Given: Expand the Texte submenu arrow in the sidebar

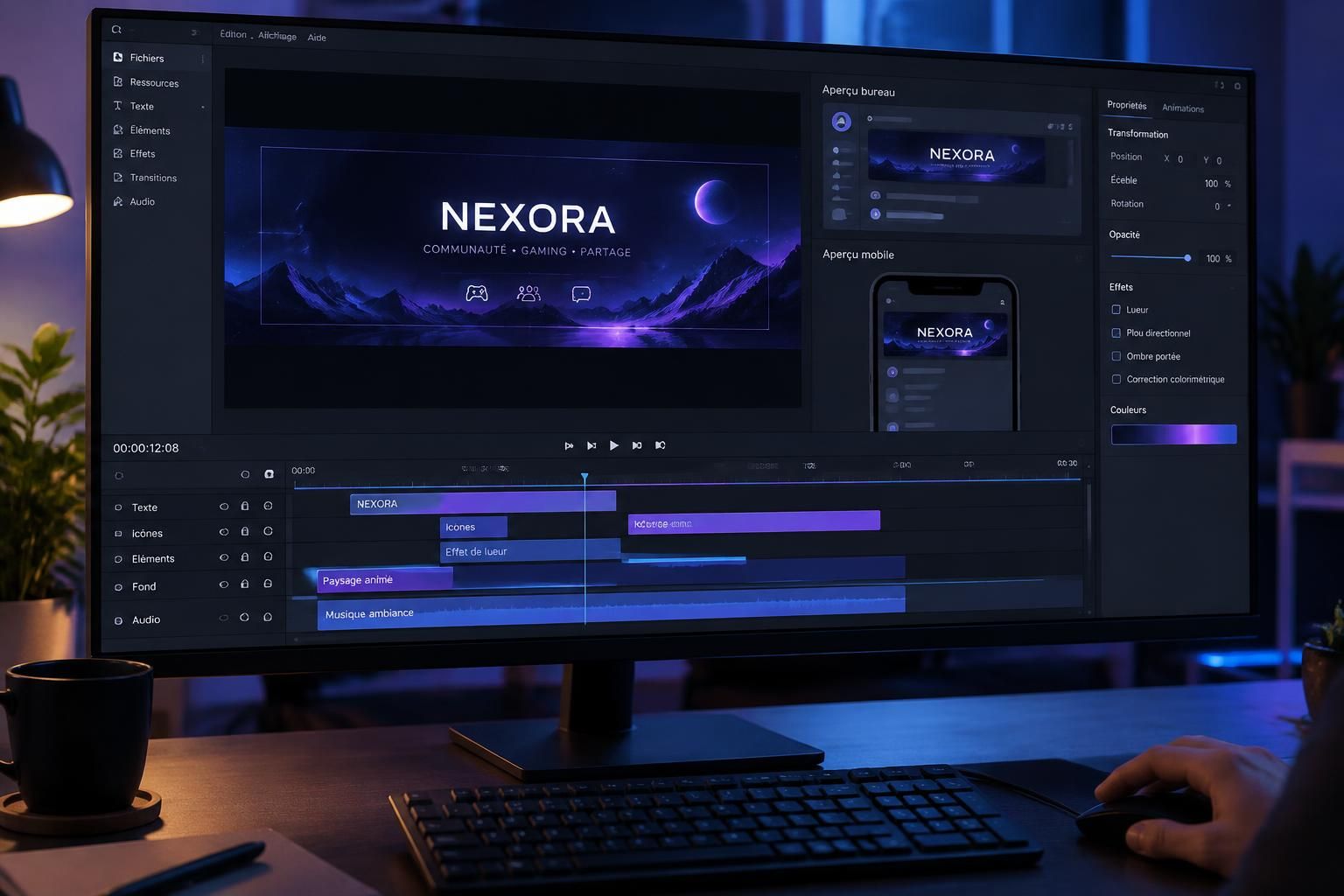Looking at the screenshot, I should pyautogui.click(x=203, y=107).
